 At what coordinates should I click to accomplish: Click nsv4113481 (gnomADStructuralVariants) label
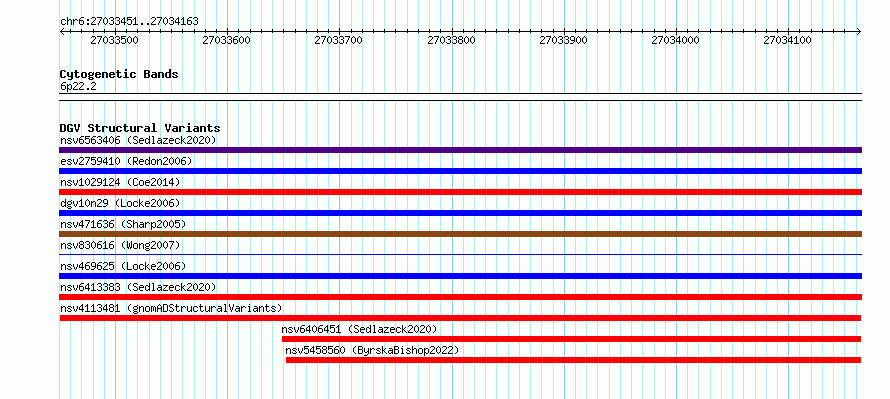click(x=171, y=308)
